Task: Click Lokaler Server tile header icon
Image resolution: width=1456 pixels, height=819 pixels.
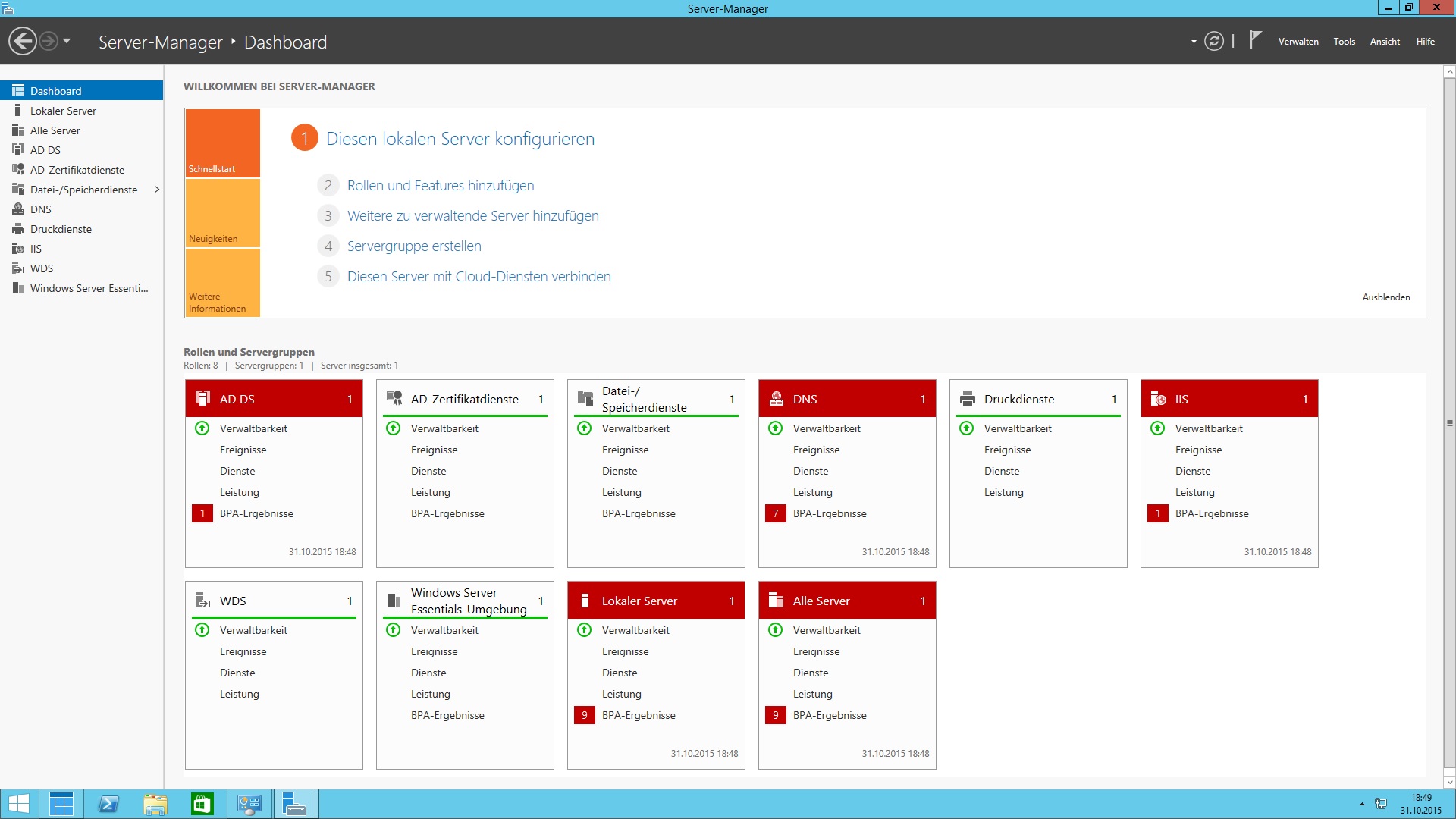Action: (585, 600)
